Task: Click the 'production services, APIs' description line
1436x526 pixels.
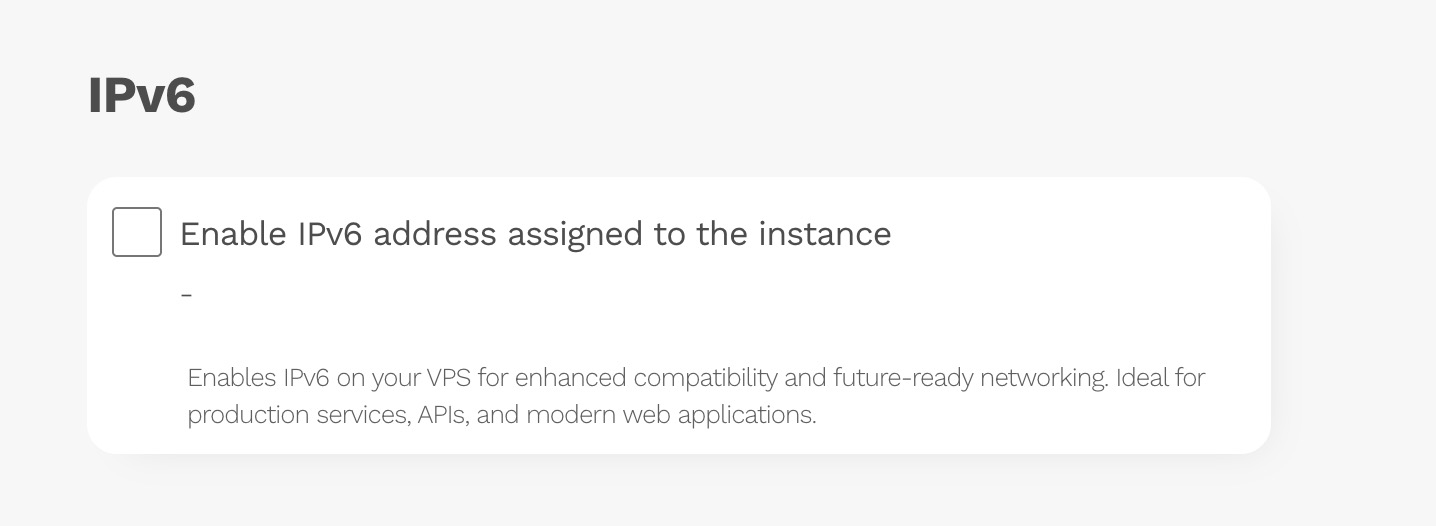Action: pos(501,414)
